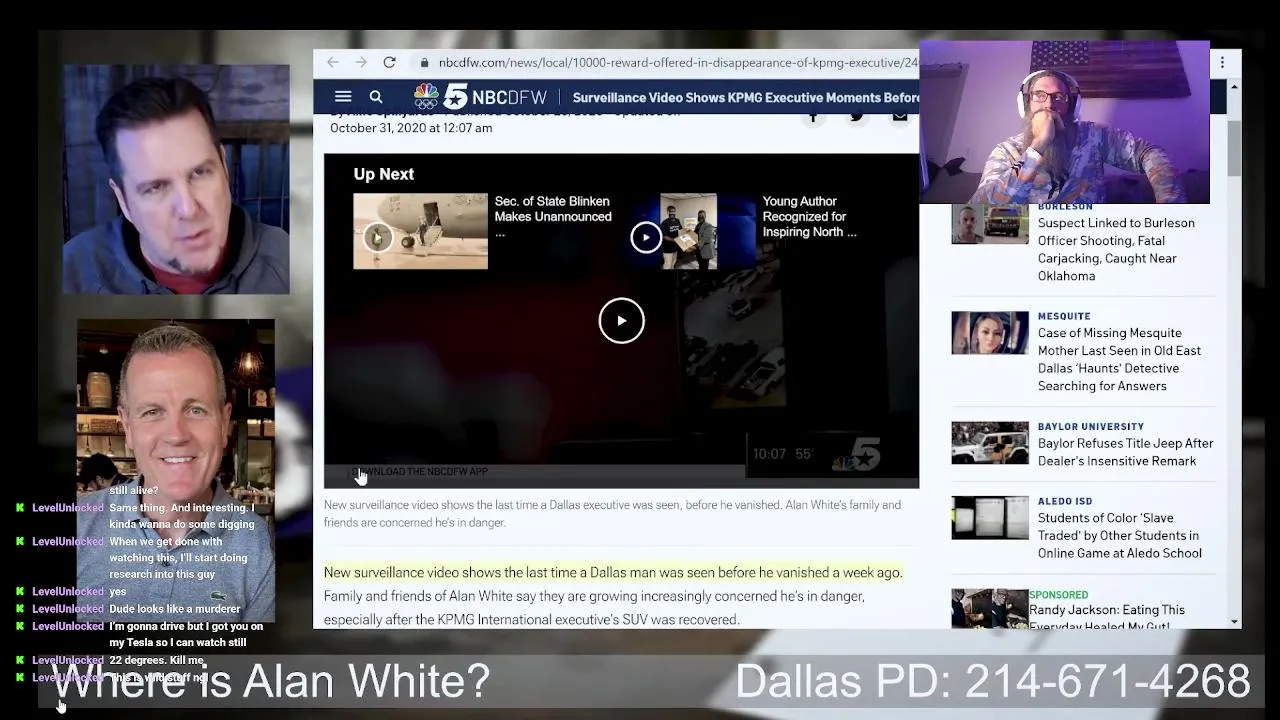Click the 10:07 time and temperature overlay
Screen dimensions: 1280x720
[x=783, y=454]
